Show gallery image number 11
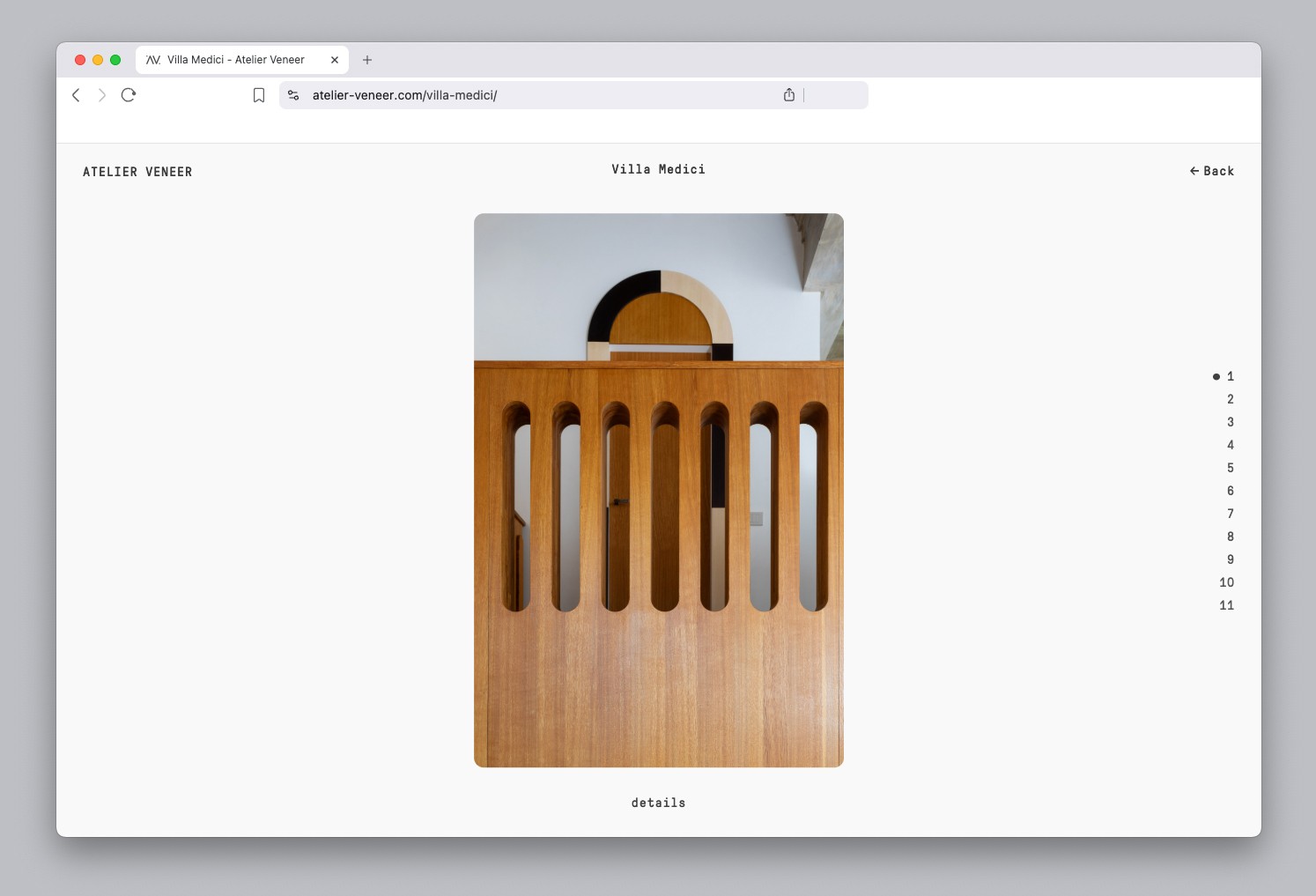Screen dimensions: 1316x896 [x=1226, y=605]
